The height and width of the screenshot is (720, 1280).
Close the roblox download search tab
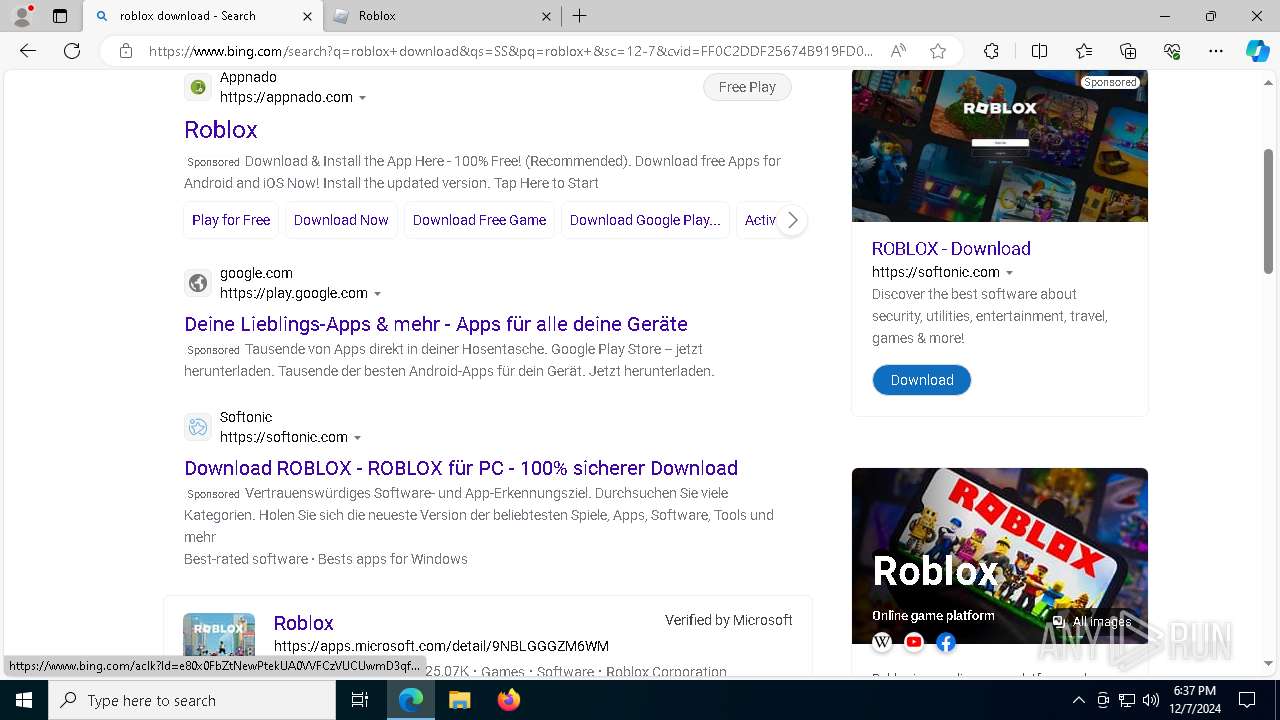307,16
